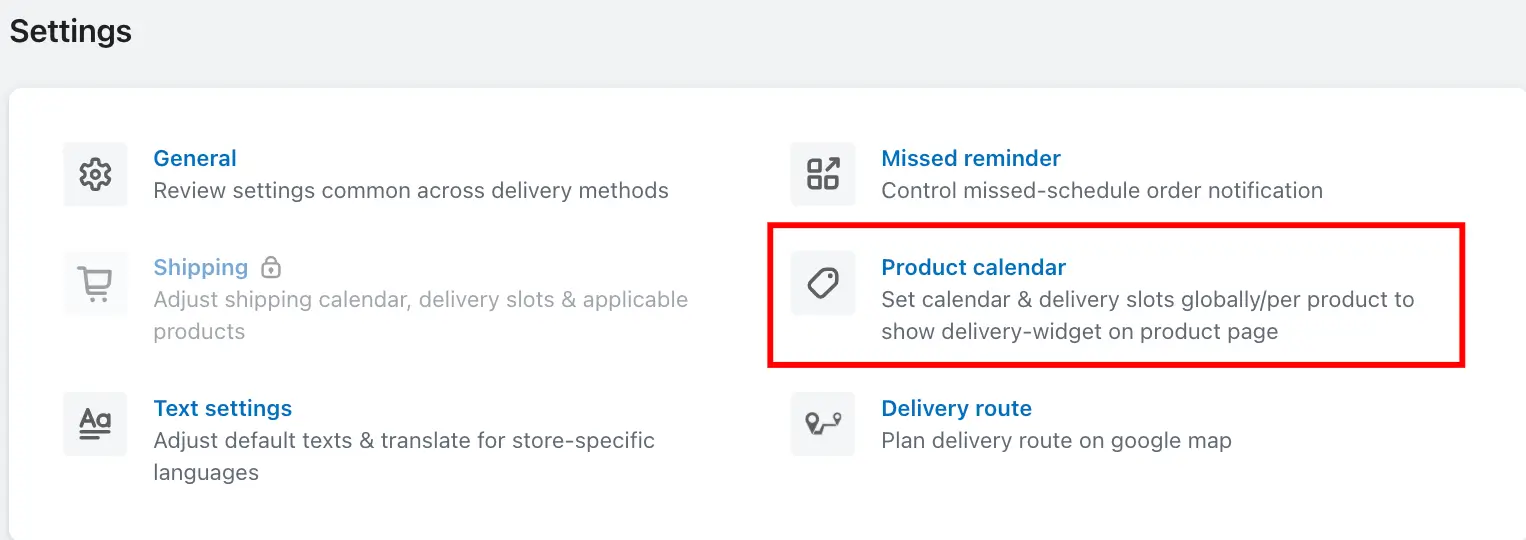Viewport: 1526px width, 540px height.
Task: Open the Text settings link
Action: coord(223,408)
